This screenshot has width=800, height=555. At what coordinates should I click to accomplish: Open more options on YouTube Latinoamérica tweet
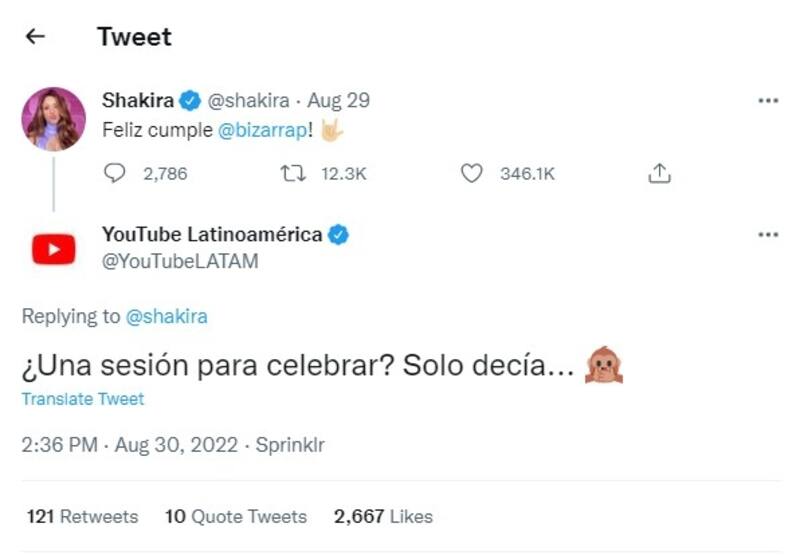click(767, 234)
